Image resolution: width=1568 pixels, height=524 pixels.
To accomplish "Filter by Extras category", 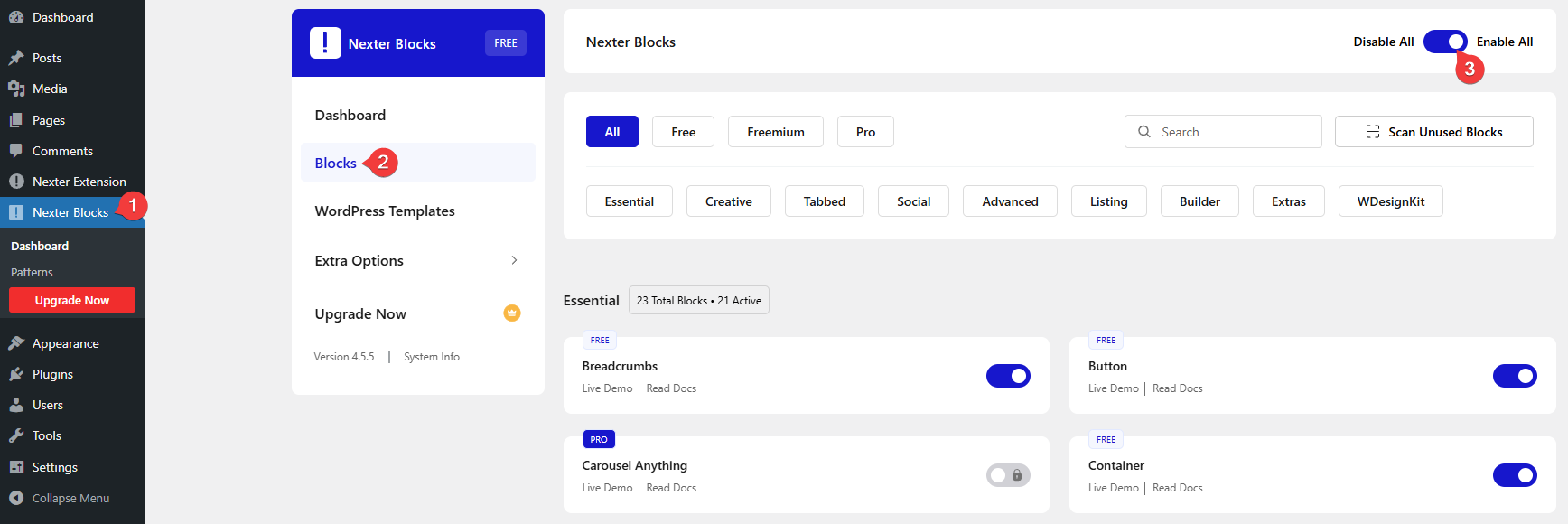I will click(x=1289, y=201).
